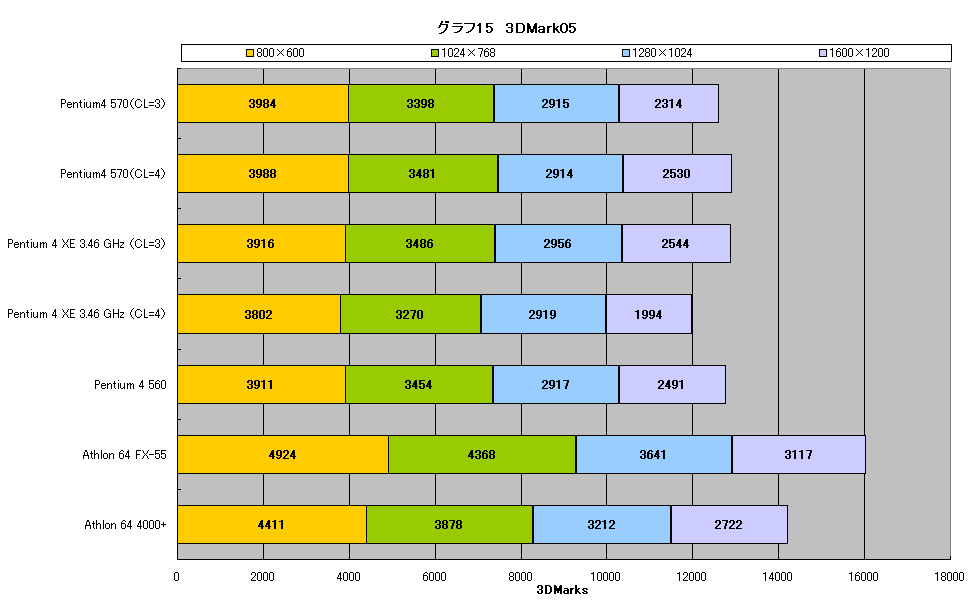The height and width of the screenshot is (604, 972).
Task: Click the lavender bar segment valued 1994
Action: tap(649, 314)
